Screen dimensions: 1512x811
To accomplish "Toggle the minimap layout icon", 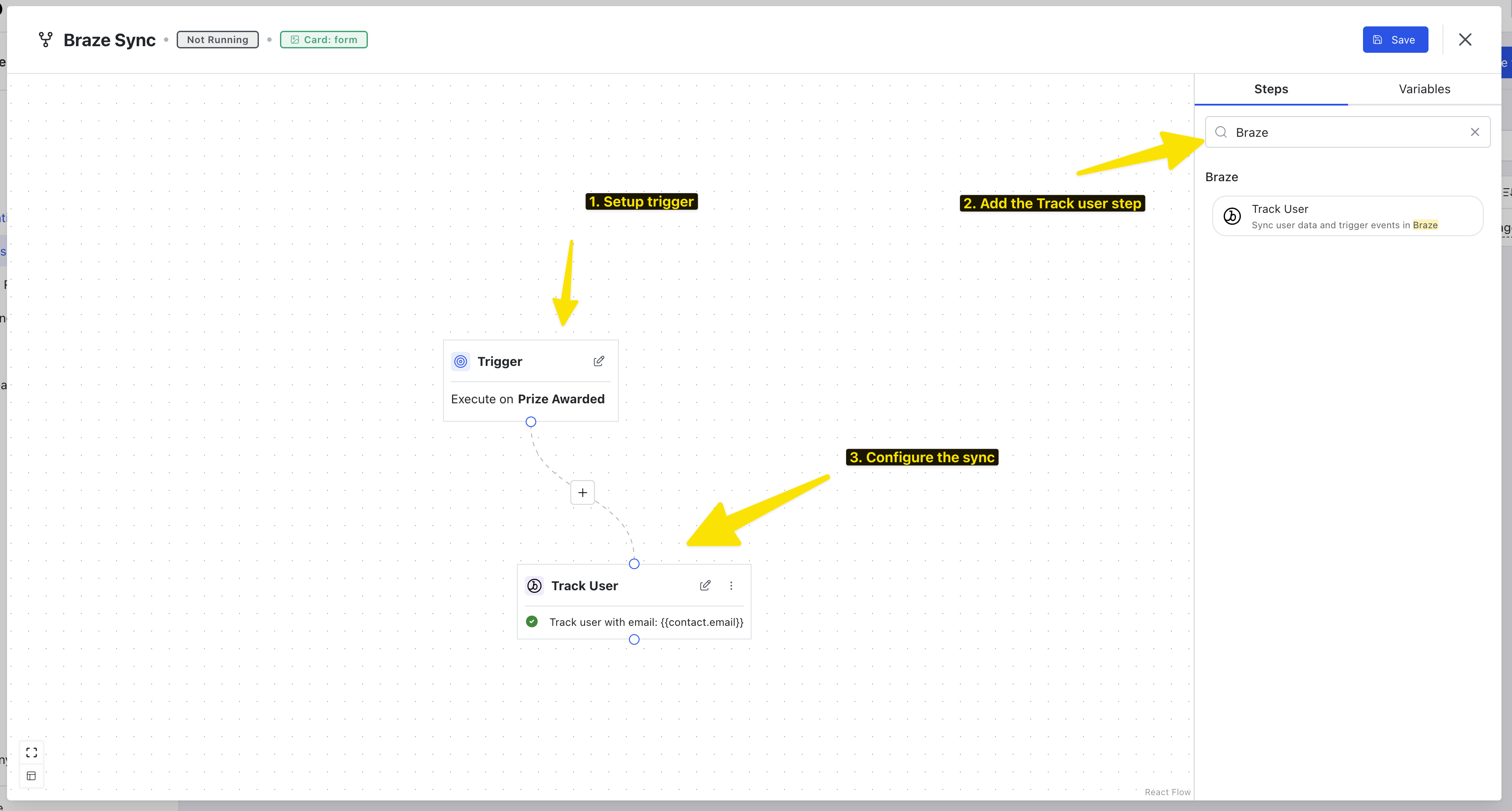I will pyautogui.click(x=32, y=776).
